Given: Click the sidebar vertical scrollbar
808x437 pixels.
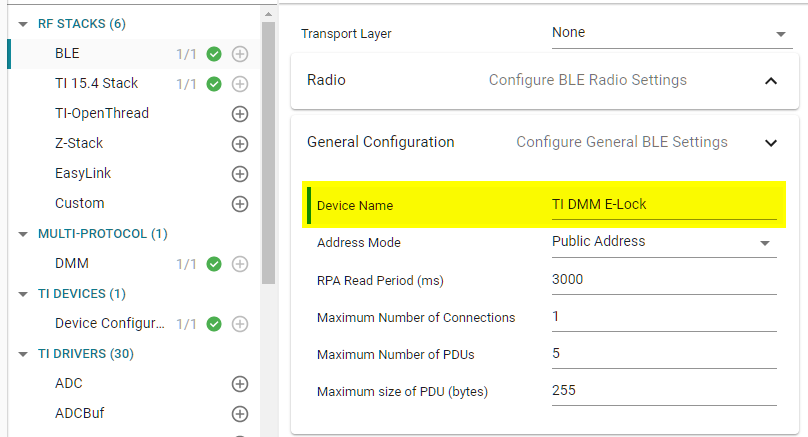Looking at the screenshot, I should [268, 150].
